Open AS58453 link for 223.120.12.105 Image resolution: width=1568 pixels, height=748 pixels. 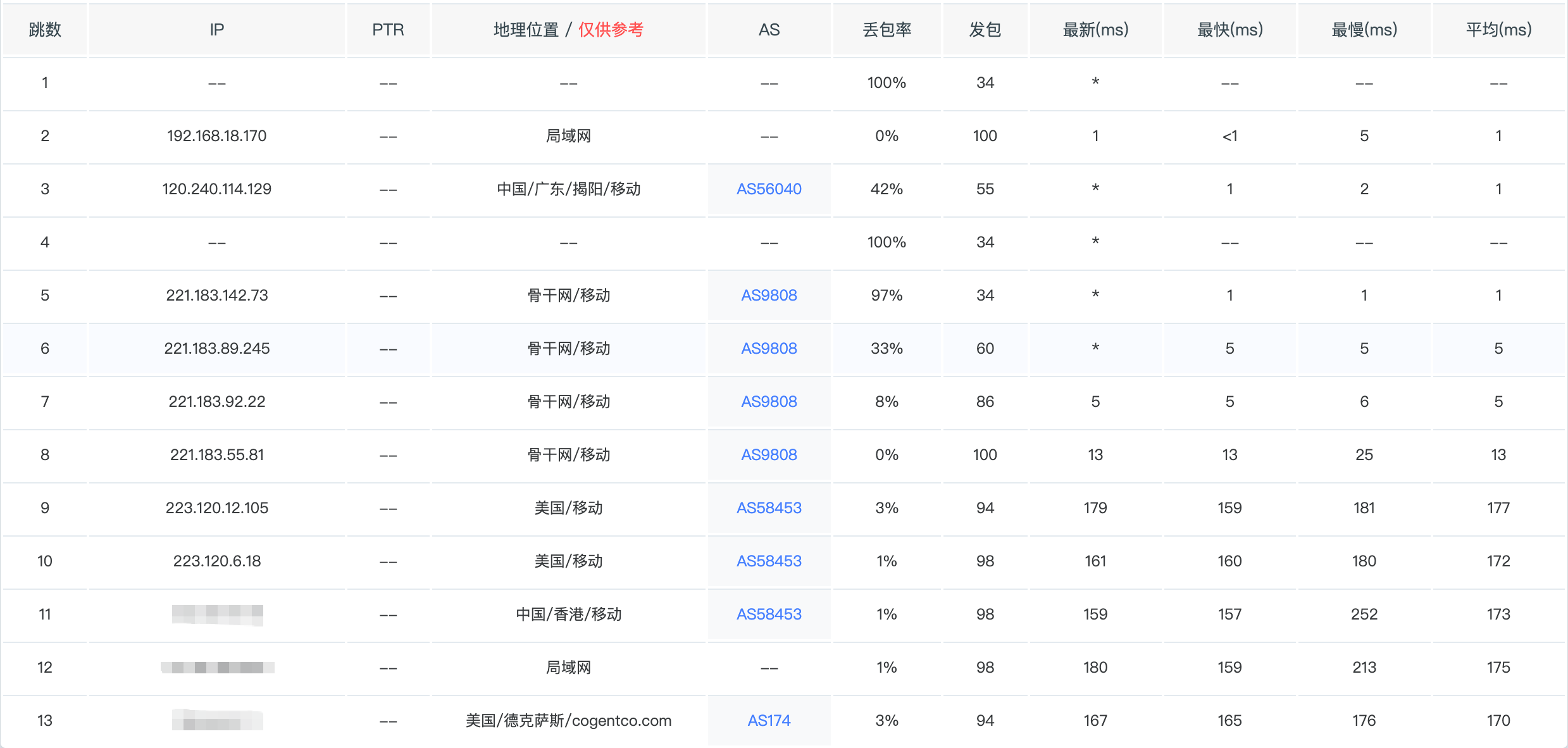point(769,508)
